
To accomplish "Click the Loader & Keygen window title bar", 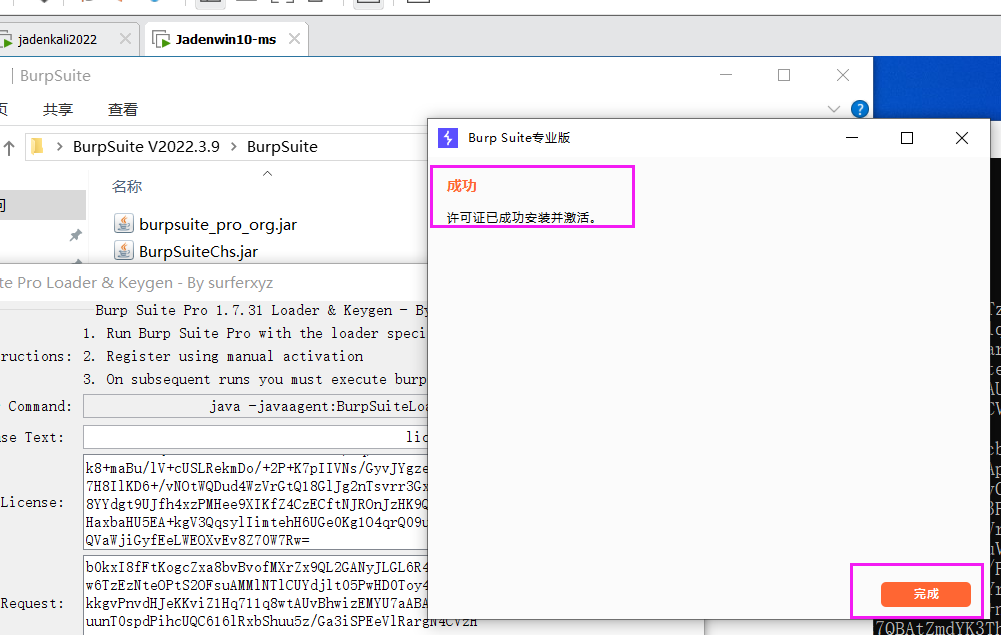I will 213,283.
